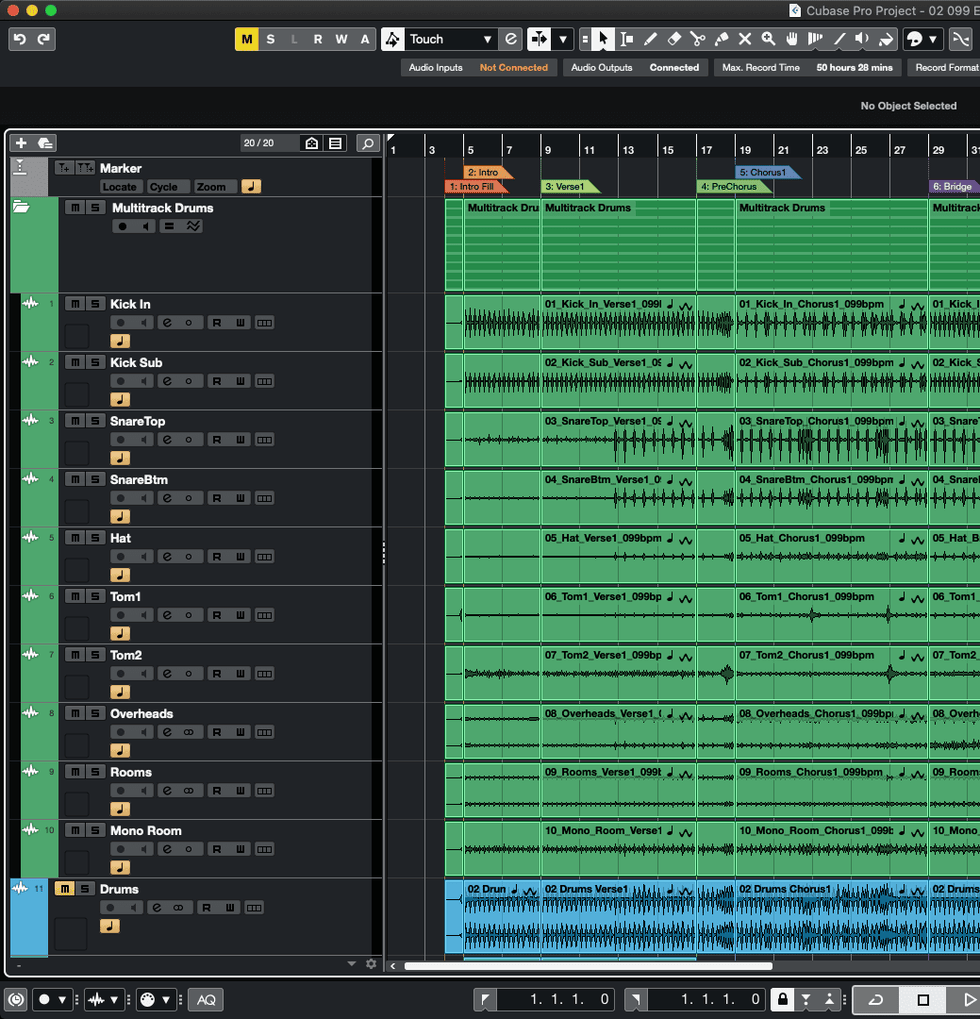Activate the Zoom magnifier tool
The height and width of the screenshot is (1019, 980).
click(x=768, y=39)
